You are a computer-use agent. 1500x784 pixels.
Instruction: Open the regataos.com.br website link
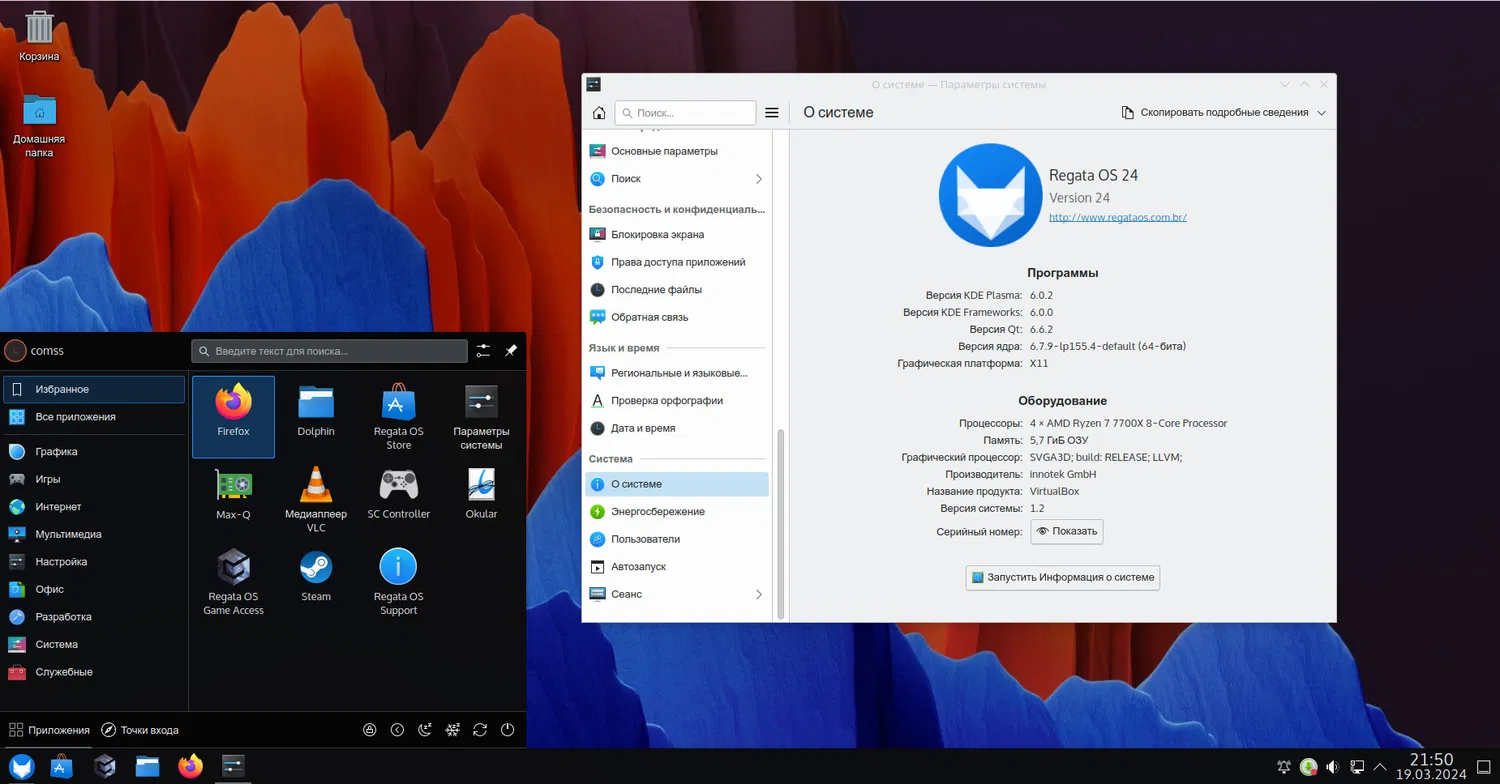1117,217
